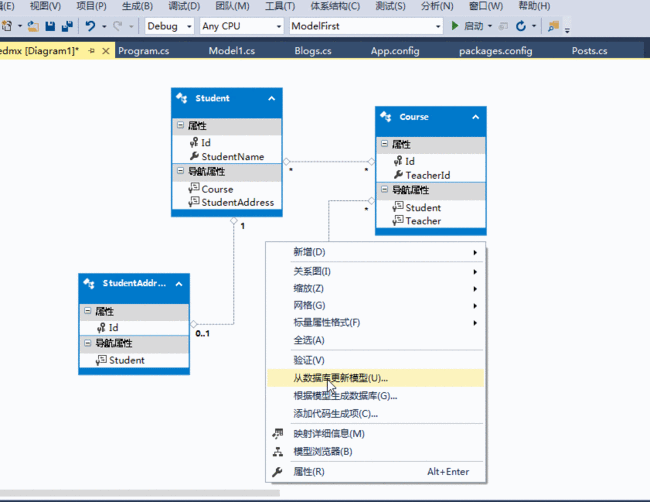650x502 pixels.
Task: Collapse the 导航属性 section in Course entity
Action: click(x=384, y=189)
